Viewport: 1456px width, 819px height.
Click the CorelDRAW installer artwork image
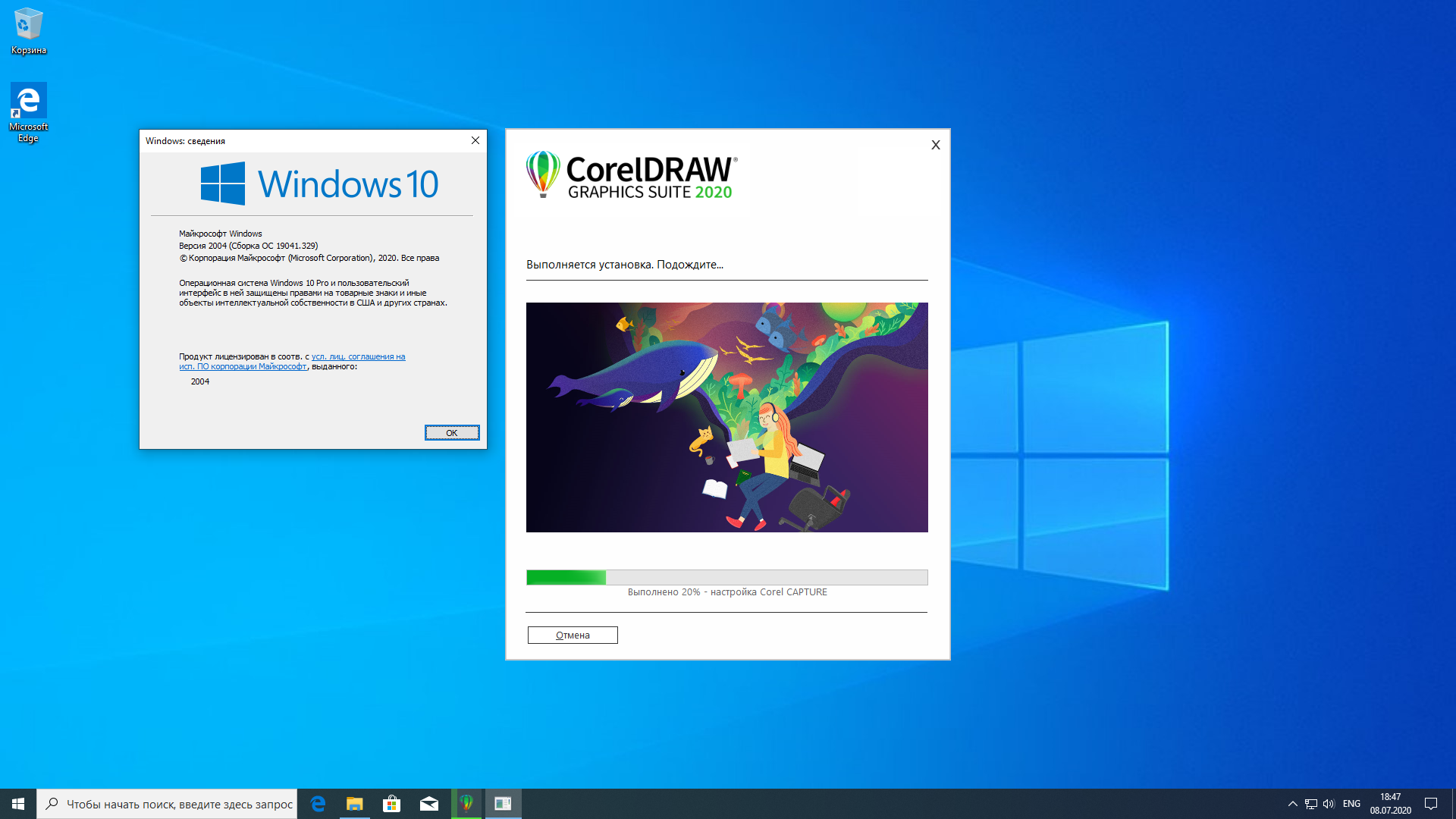[727, 417]
